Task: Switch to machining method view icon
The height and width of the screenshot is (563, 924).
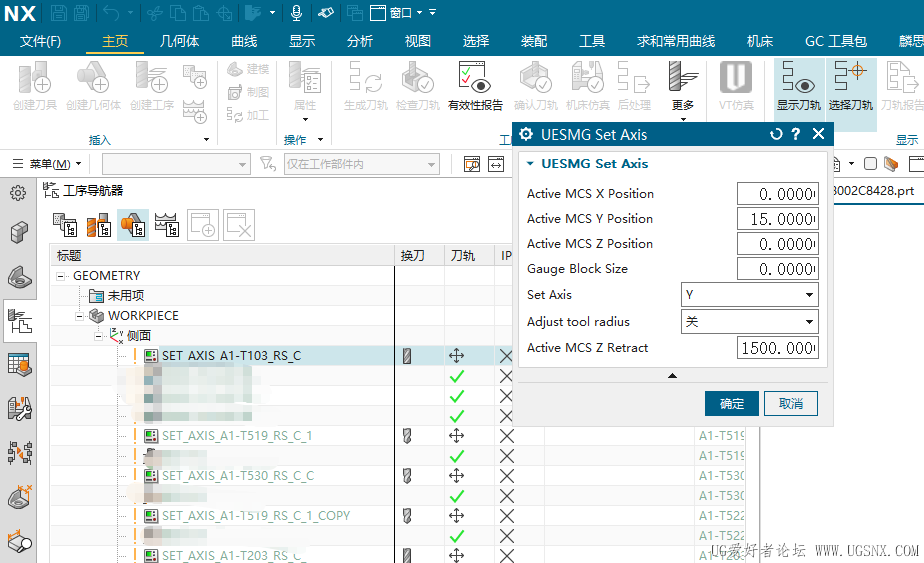Action: pyautogui.click(x=167, y=225)
